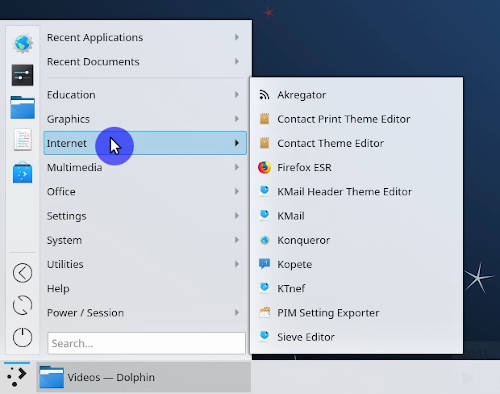This screenshot has width=500, height=394.
Task: Launch KMail text entry
Action: (291, 216)
